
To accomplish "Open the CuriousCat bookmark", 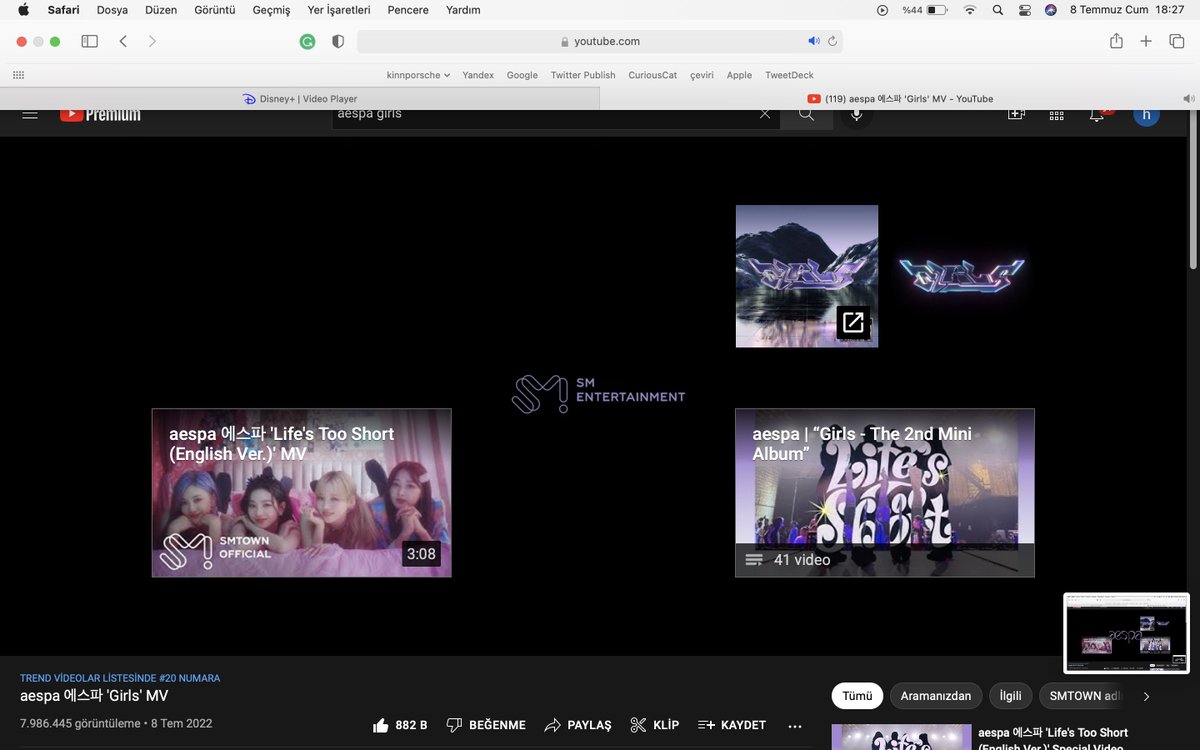I will tap(653, 75).
